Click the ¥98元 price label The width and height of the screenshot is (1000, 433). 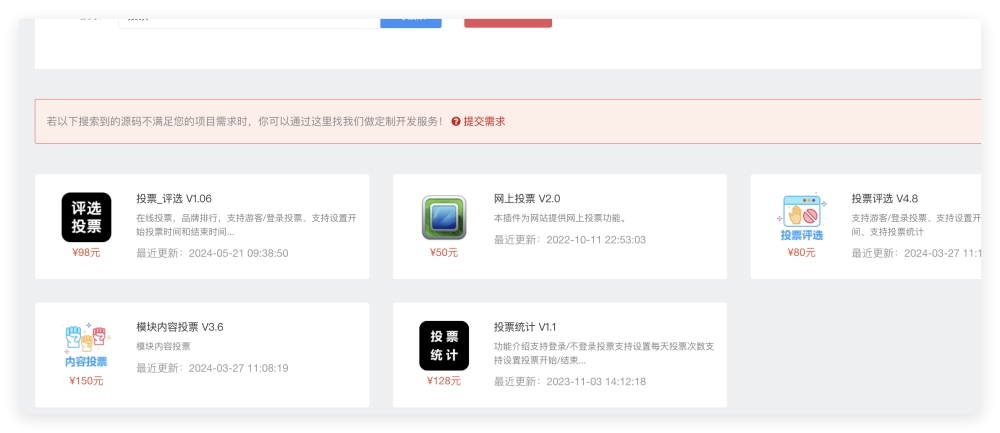tap(86, 253)
